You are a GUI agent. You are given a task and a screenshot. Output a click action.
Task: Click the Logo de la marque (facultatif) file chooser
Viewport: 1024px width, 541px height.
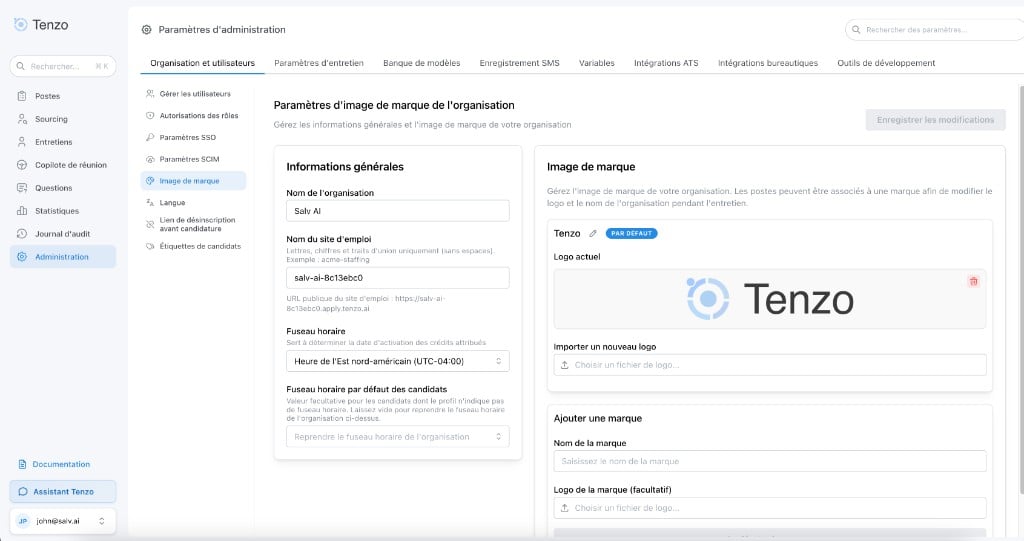point(770,508)
